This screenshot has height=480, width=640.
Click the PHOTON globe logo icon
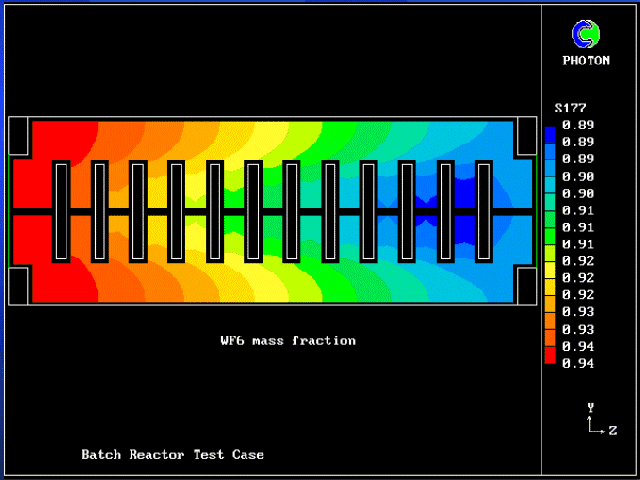click(x=586, y=35)
